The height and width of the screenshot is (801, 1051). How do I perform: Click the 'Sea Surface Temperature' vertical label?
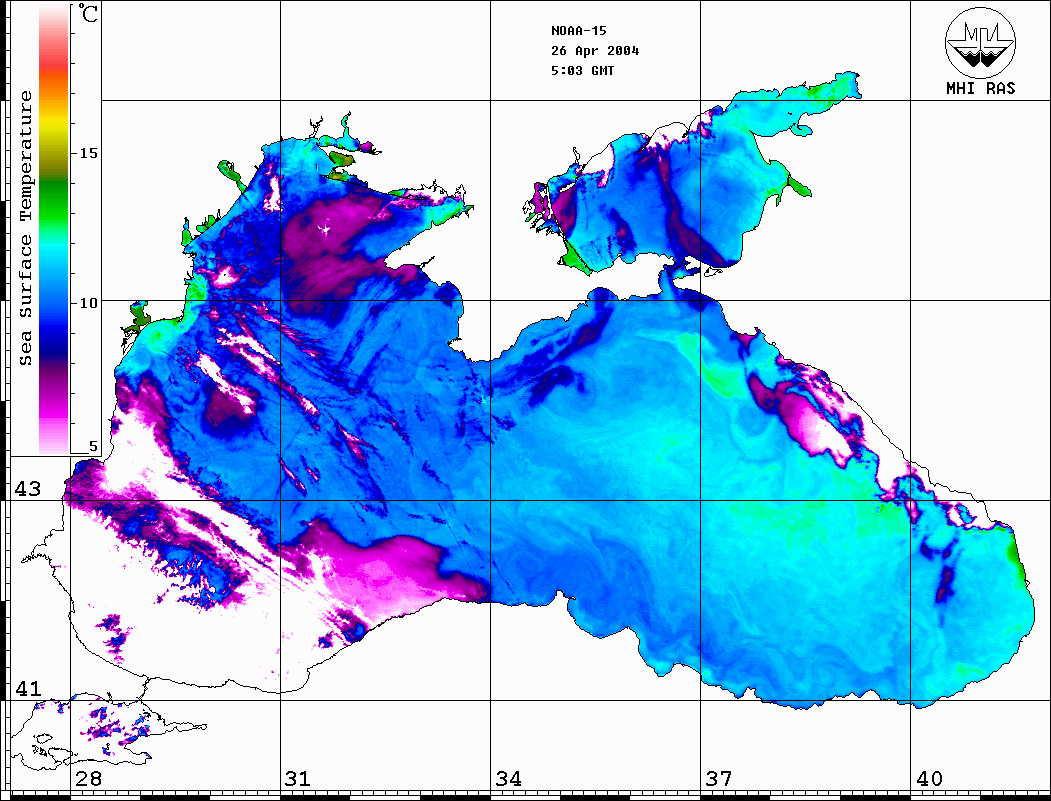point(25,228)
